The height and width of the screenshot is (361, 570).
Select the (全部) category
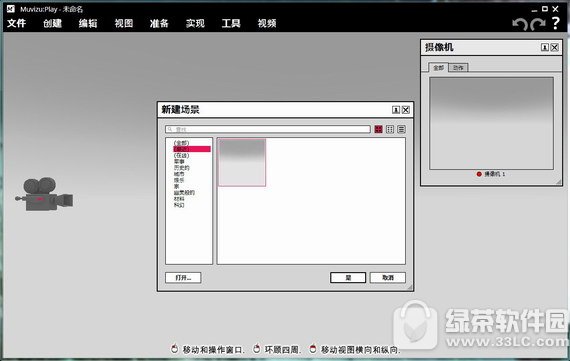click(x=181, y=143)
